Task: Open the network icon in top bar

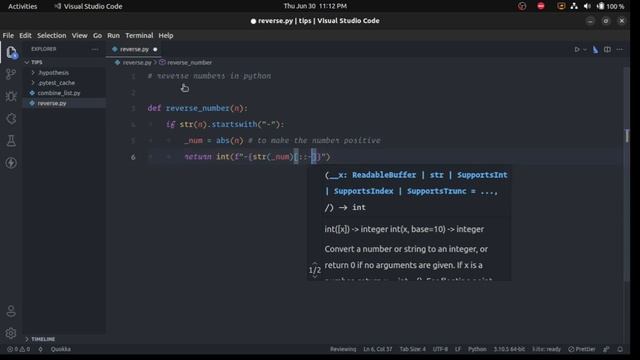Action: [x=574, y=6]
